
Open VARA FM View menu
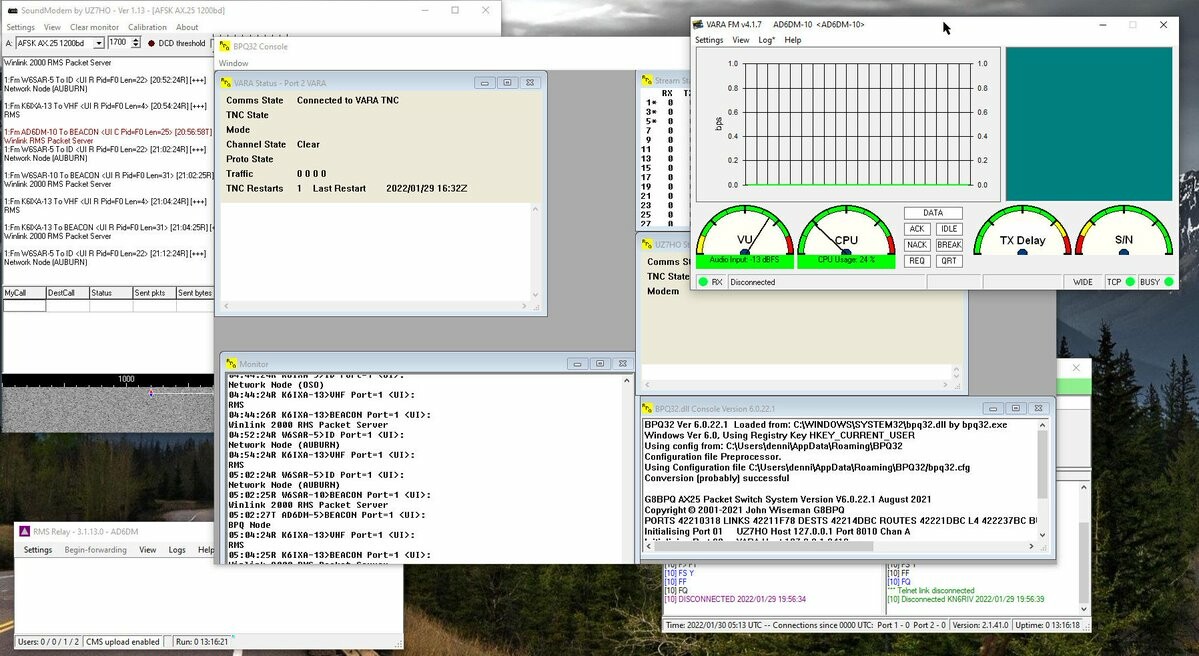[x=741, y=41]
